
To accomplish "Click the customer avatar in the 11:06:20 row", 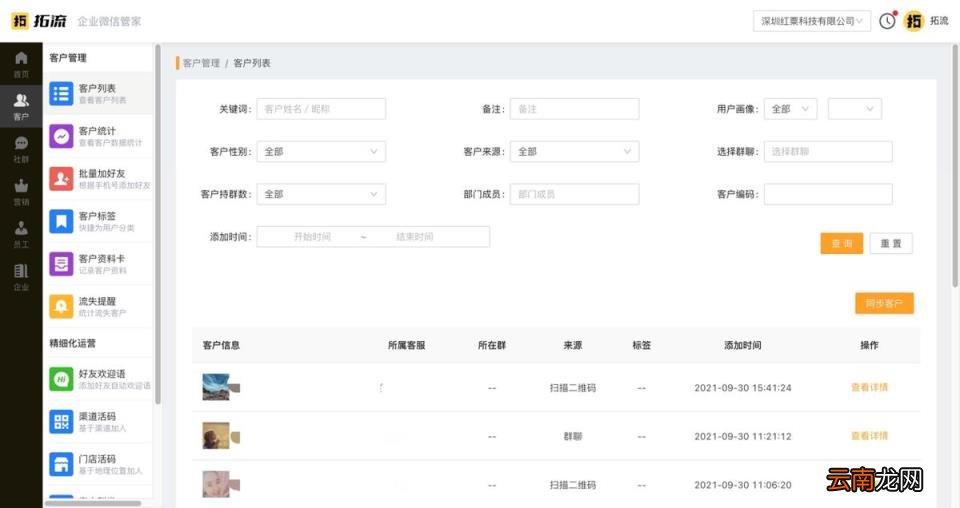I will tap(217, 484).
